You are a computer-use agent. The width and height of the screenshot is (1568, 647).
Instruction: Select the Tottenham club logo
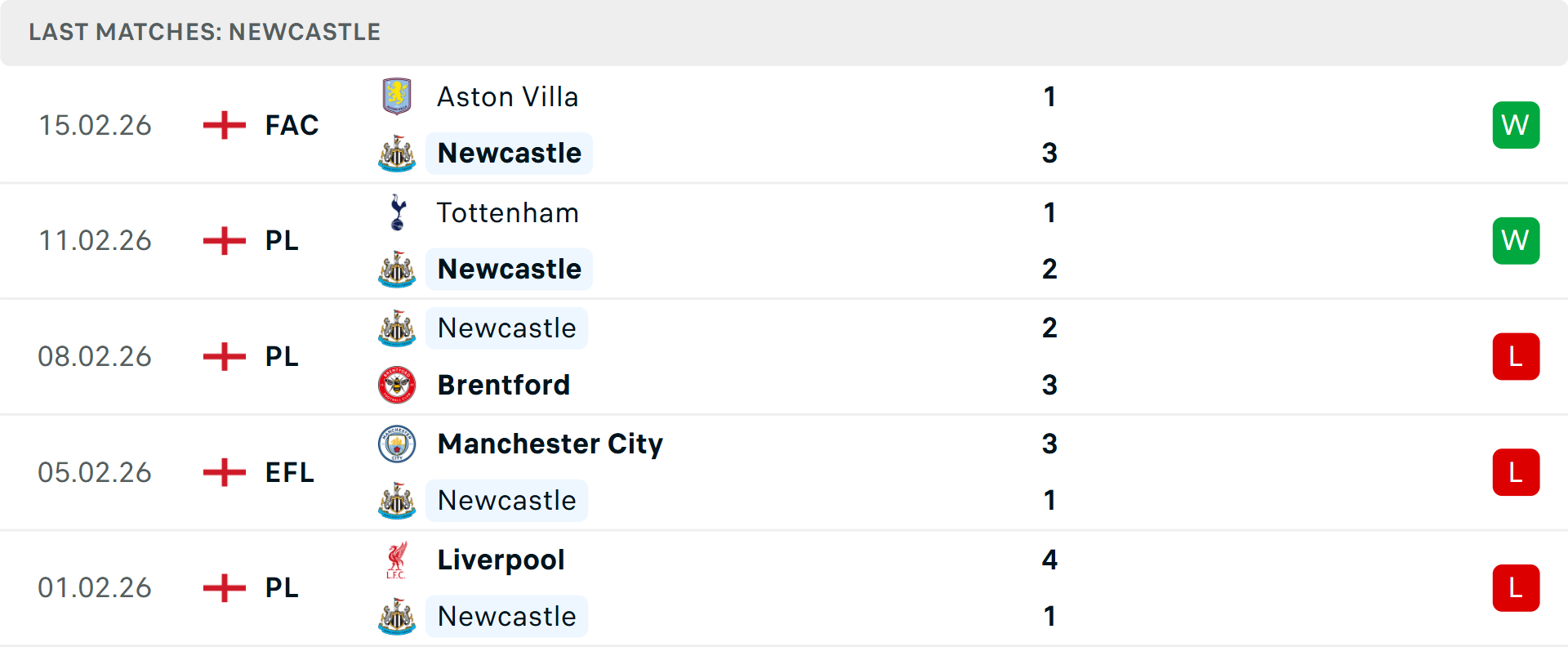[x=397, y=212]
